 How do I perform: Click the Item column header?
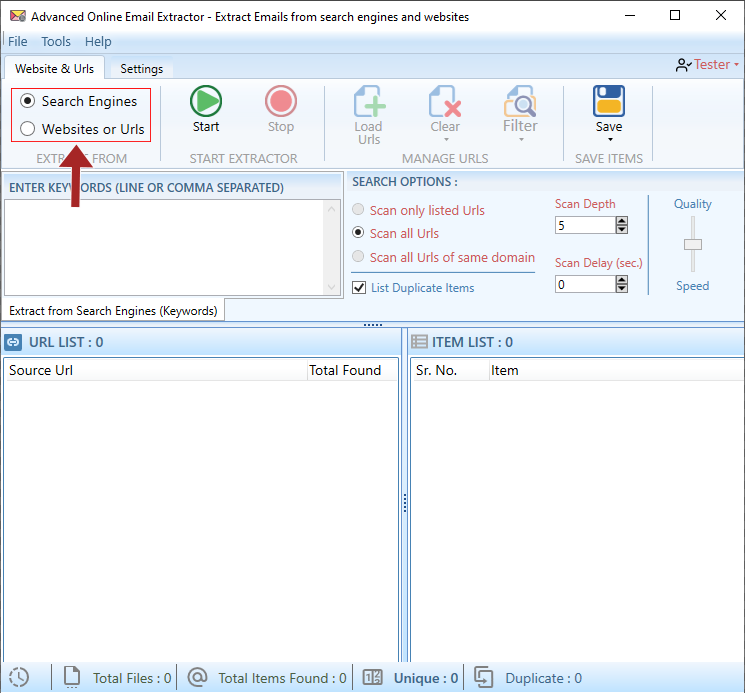[616, 370]
